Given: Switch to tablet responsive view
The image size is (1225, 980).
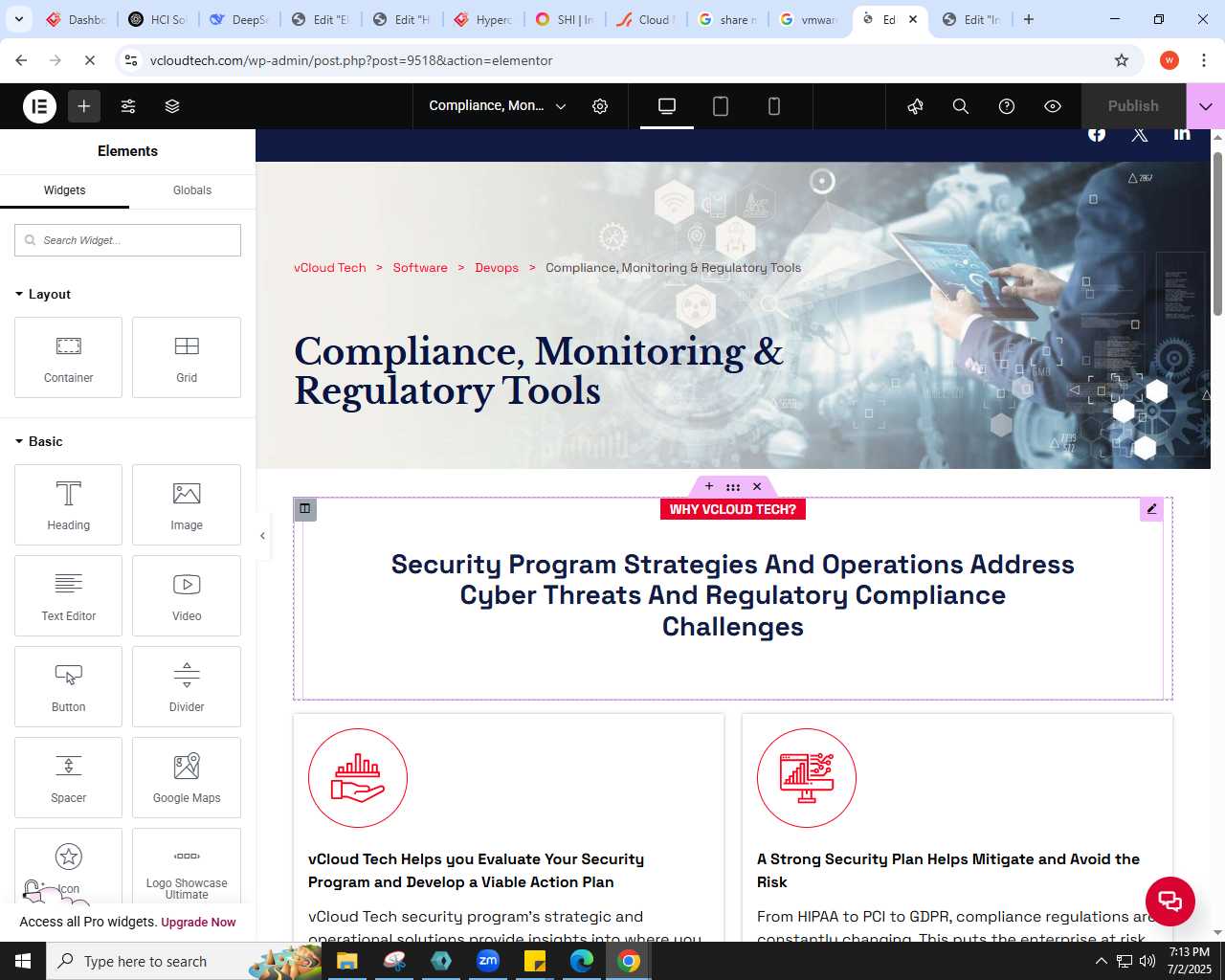Looking at the screenshot, I should 721,106.
